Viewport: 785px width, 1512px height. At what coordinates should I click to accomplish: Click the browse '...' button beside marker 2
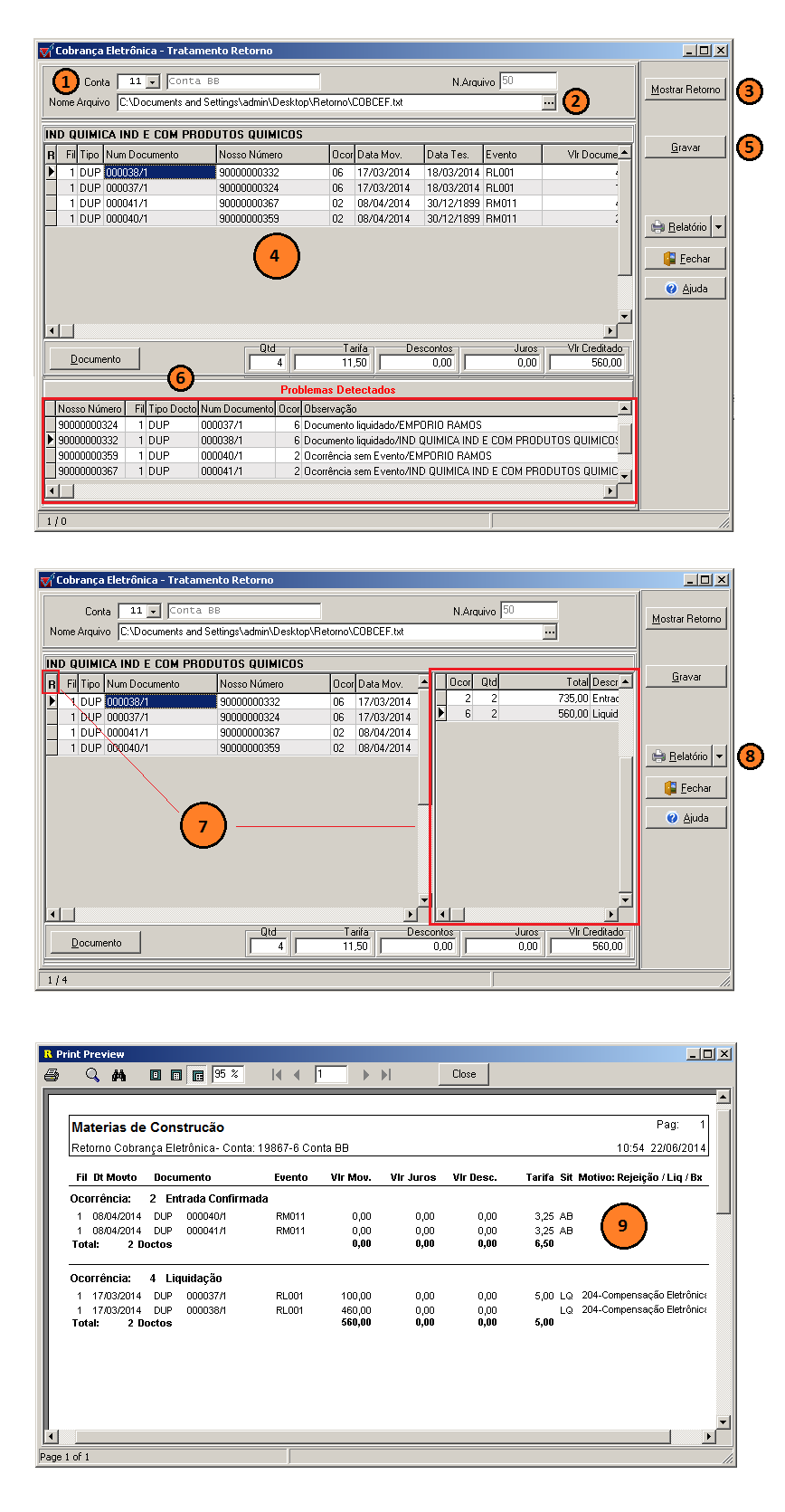549,103
